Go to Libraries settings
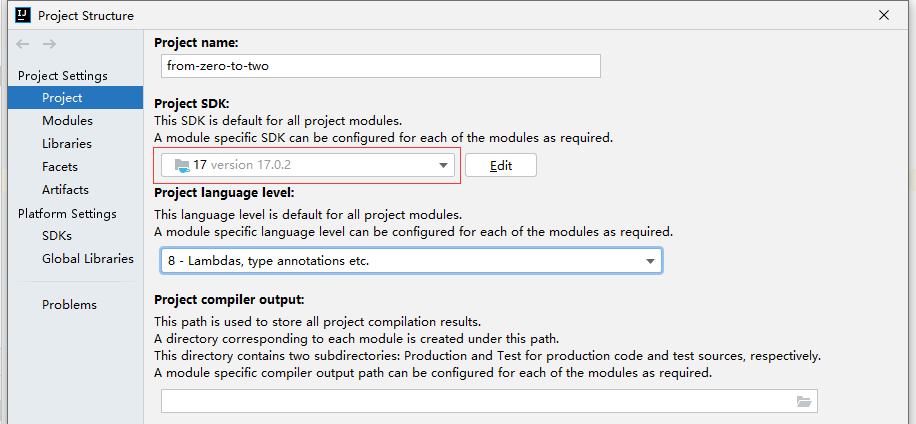Viewport: 916px width, 424px height. tap(67, 144)
